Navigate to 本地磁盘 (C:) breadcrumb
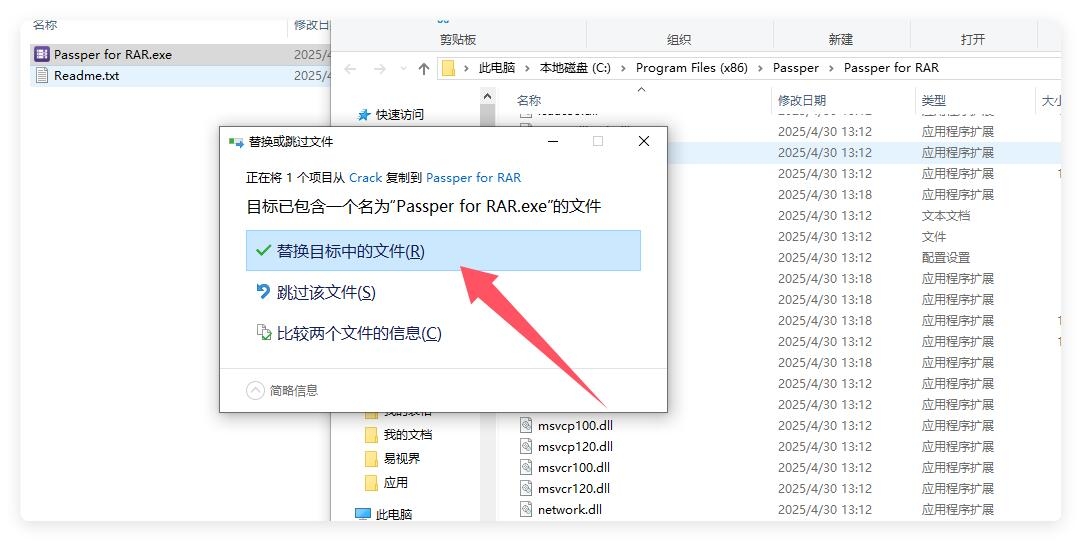Viewport: 1081px width, 541px height. coord(575,68)
